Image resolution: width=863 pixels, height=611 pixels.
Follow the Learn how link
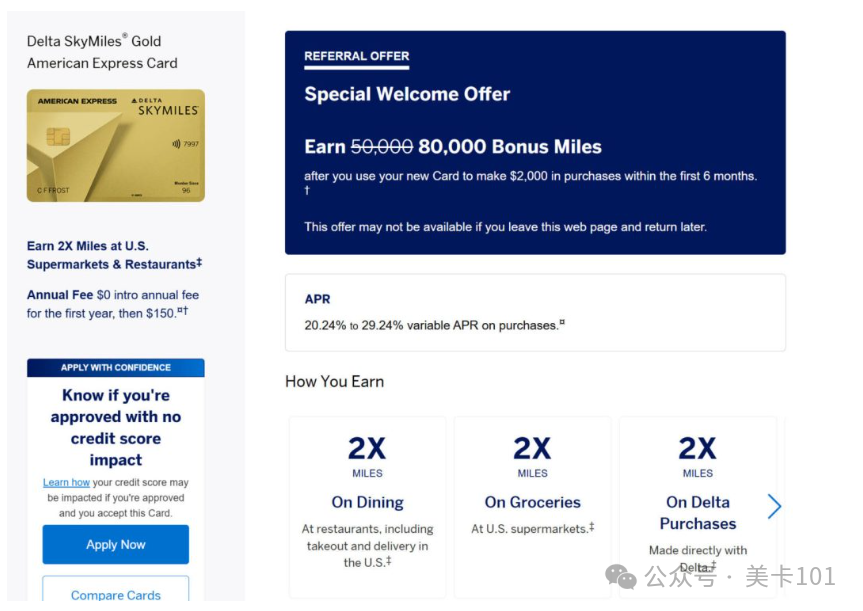[x=66, y=482]
